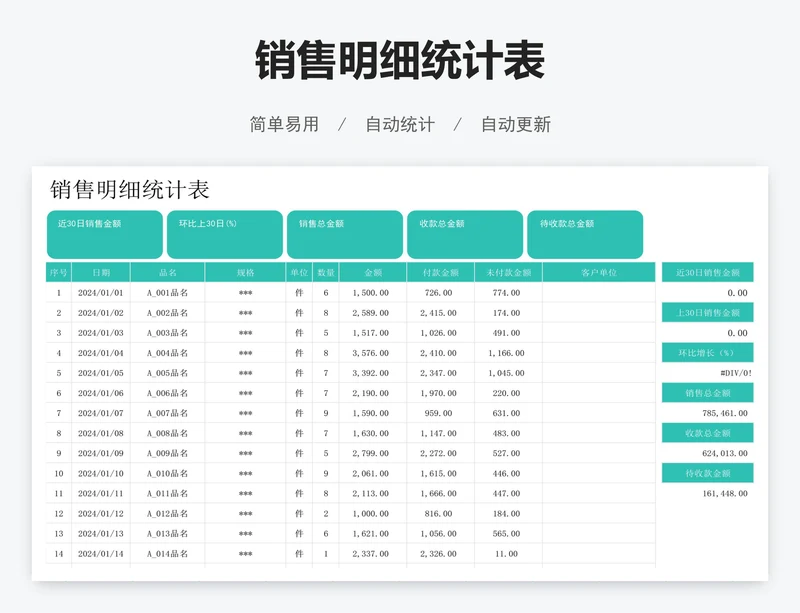Select the 规格 column header
This screenshot has width=800, height=613.
pos(245,273)
